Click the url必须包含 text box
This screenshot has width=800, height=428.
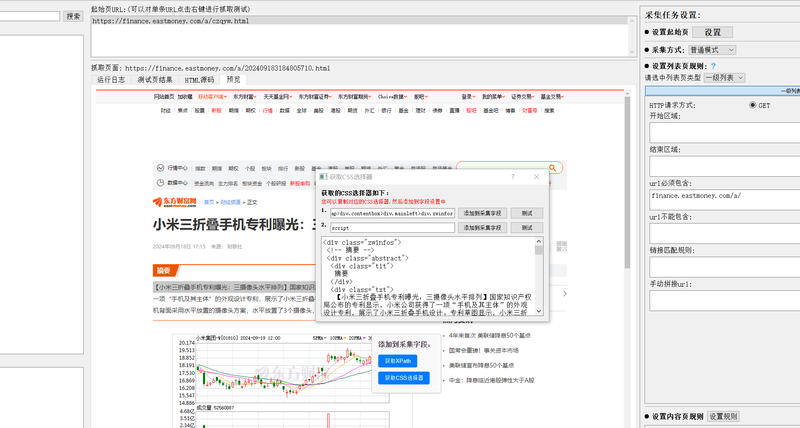pyautogui.click(x=724, y=200)
